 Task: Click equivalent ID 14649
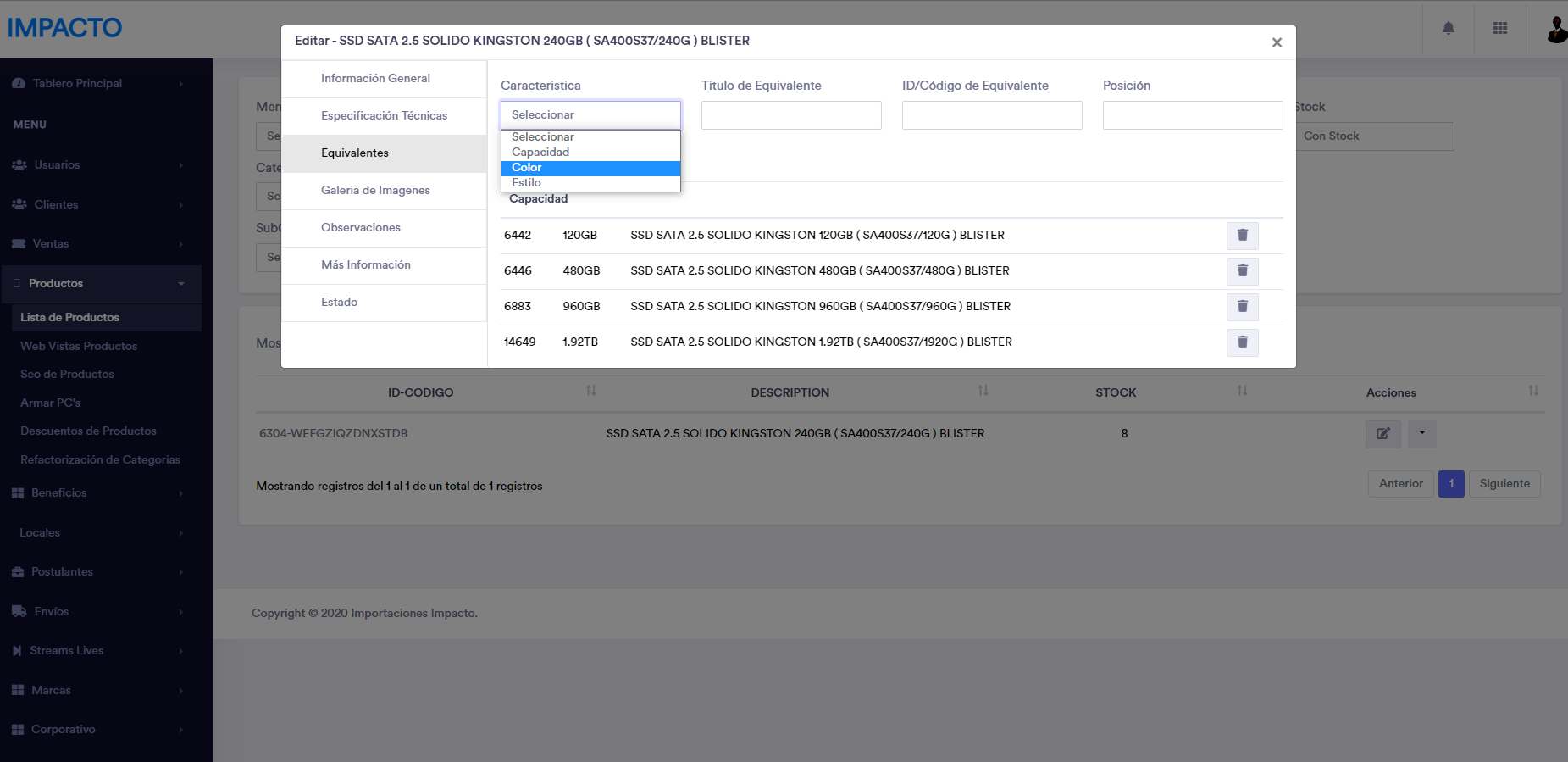pyautogui.click(x=519, y=342)
